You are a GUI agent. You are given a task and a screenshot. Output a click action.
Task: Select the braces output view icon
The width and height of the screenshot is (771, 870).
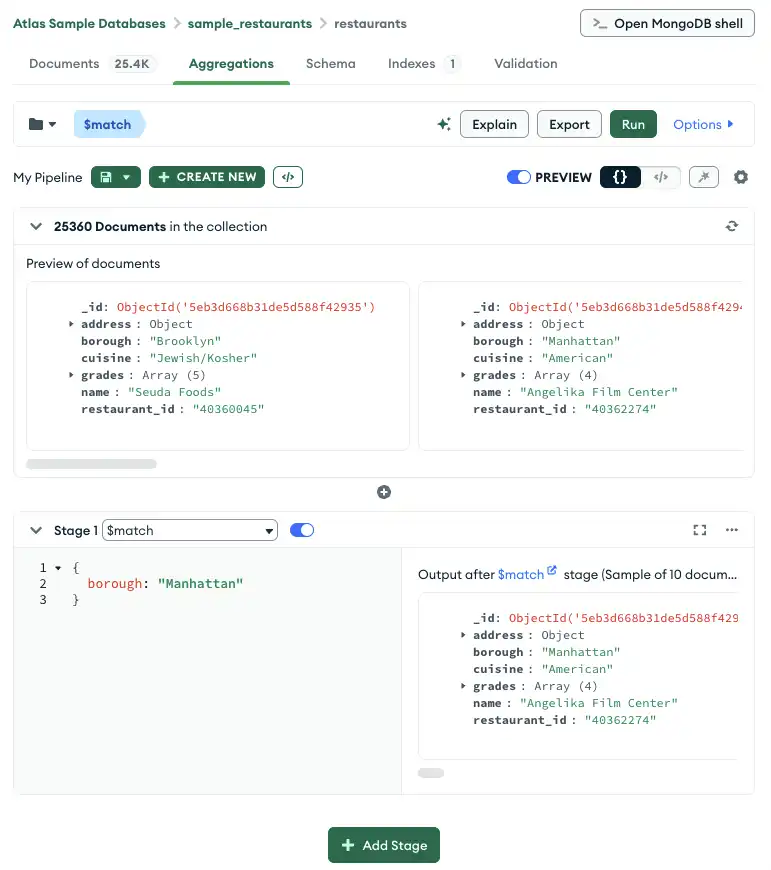pos(622,176)
